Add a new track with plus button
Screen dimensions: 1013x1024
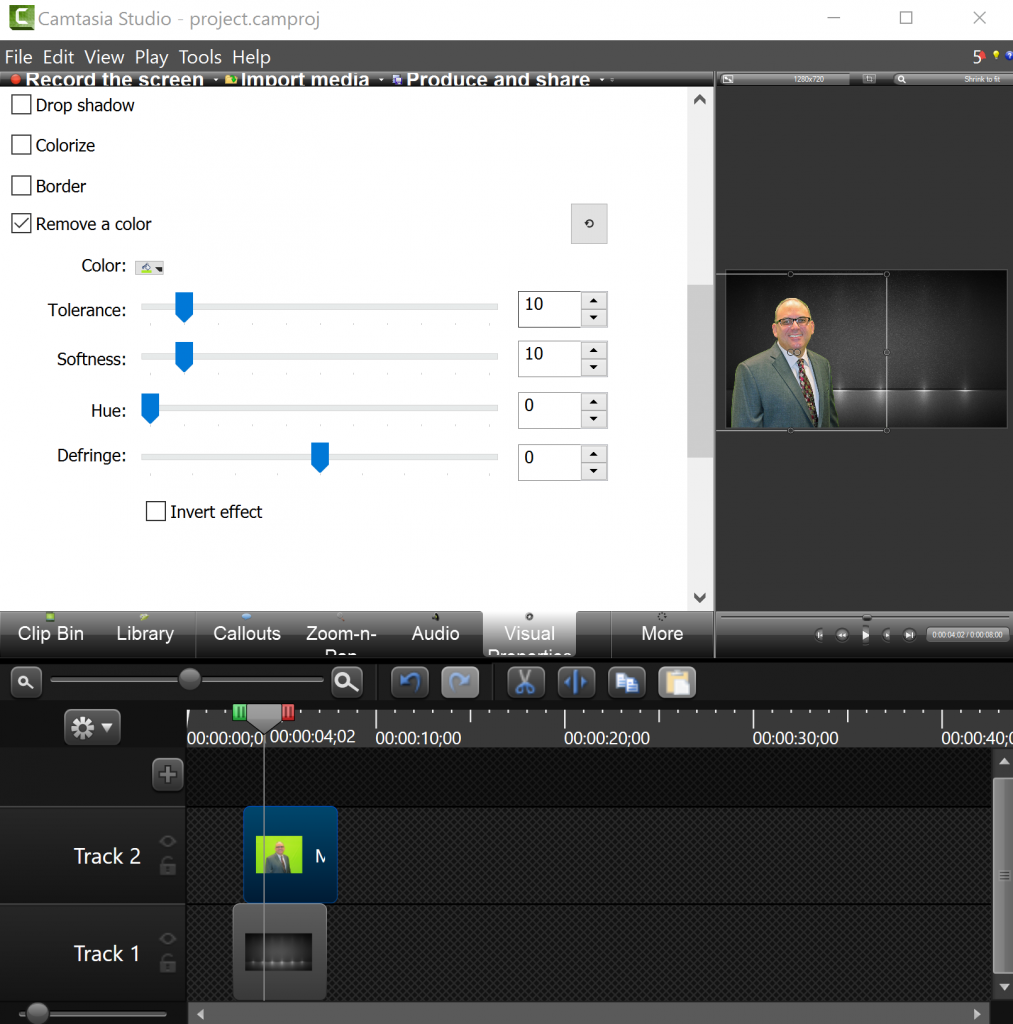tap(167, 775)
